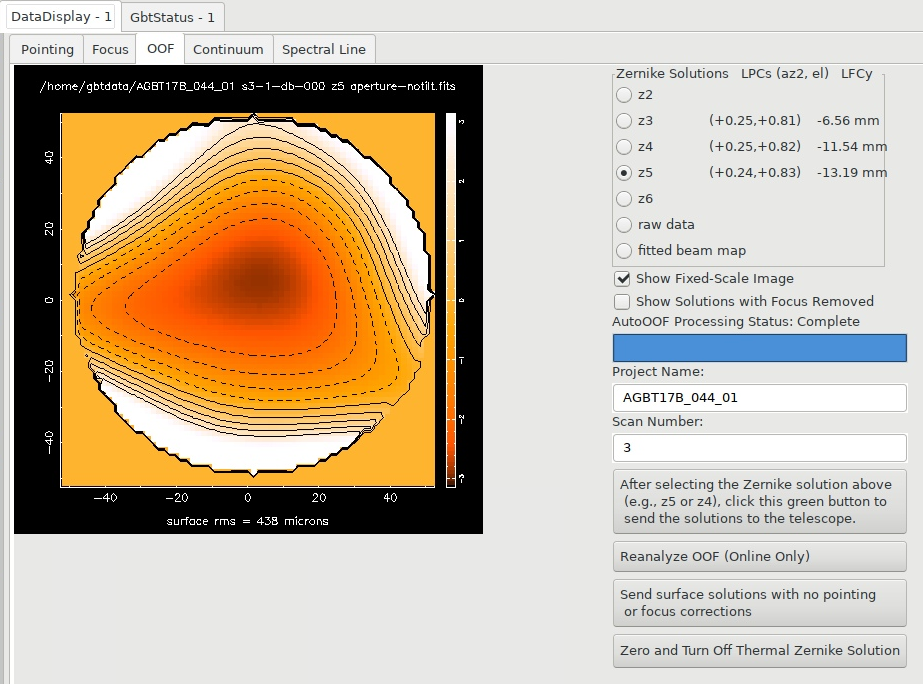The height and width of the screenshot is (684, 923).
Task: Click AutoOOF Processing Status: Complete label
Action: [x=736, y=321]
